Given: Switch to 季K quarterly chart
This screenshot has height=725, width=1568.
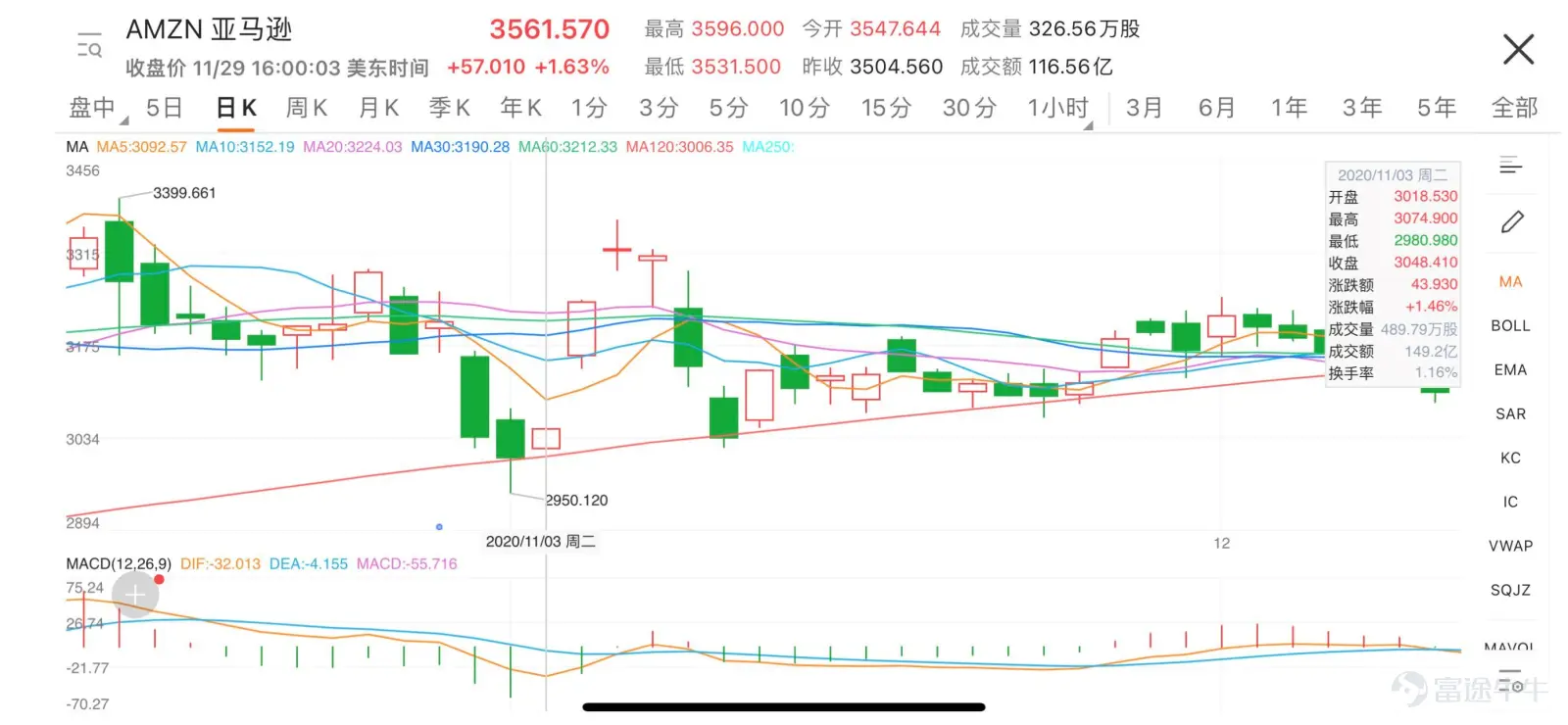Looking at the screenshot, I should [x=450, y=108].
